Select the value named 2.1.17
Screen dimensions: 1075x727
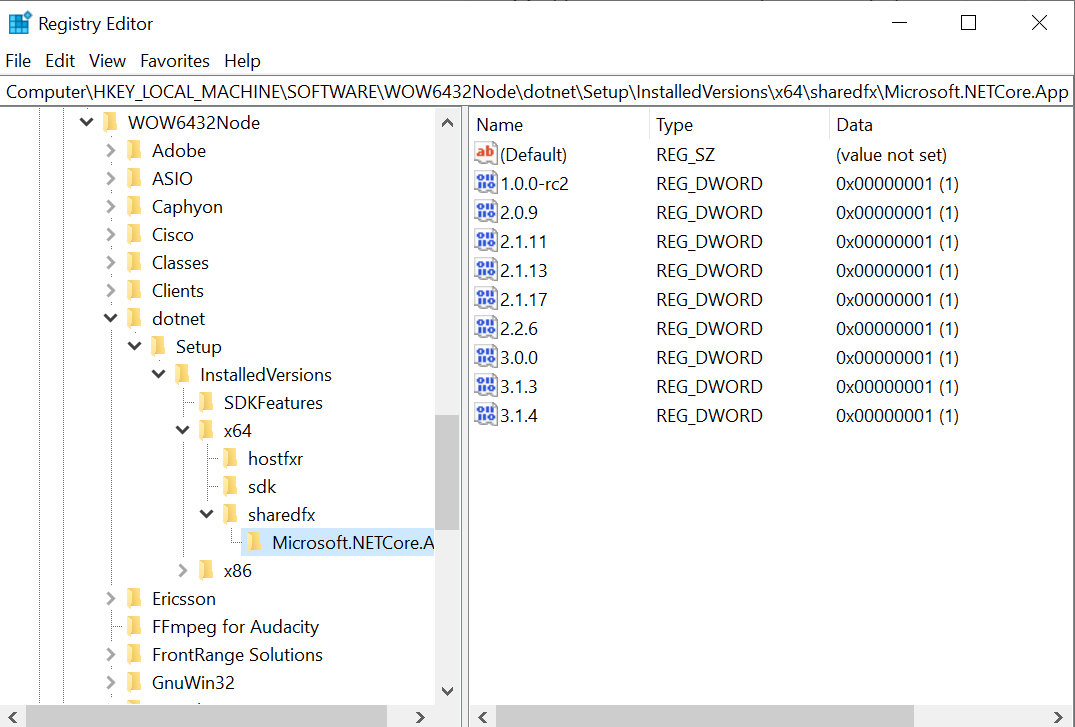[x=524, y=300]
